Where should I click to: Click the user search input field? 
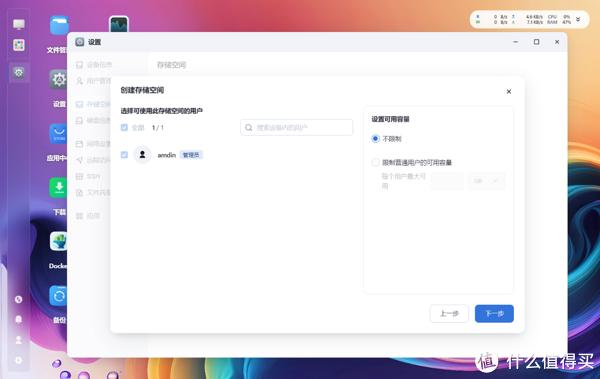[x=297, y=127]
